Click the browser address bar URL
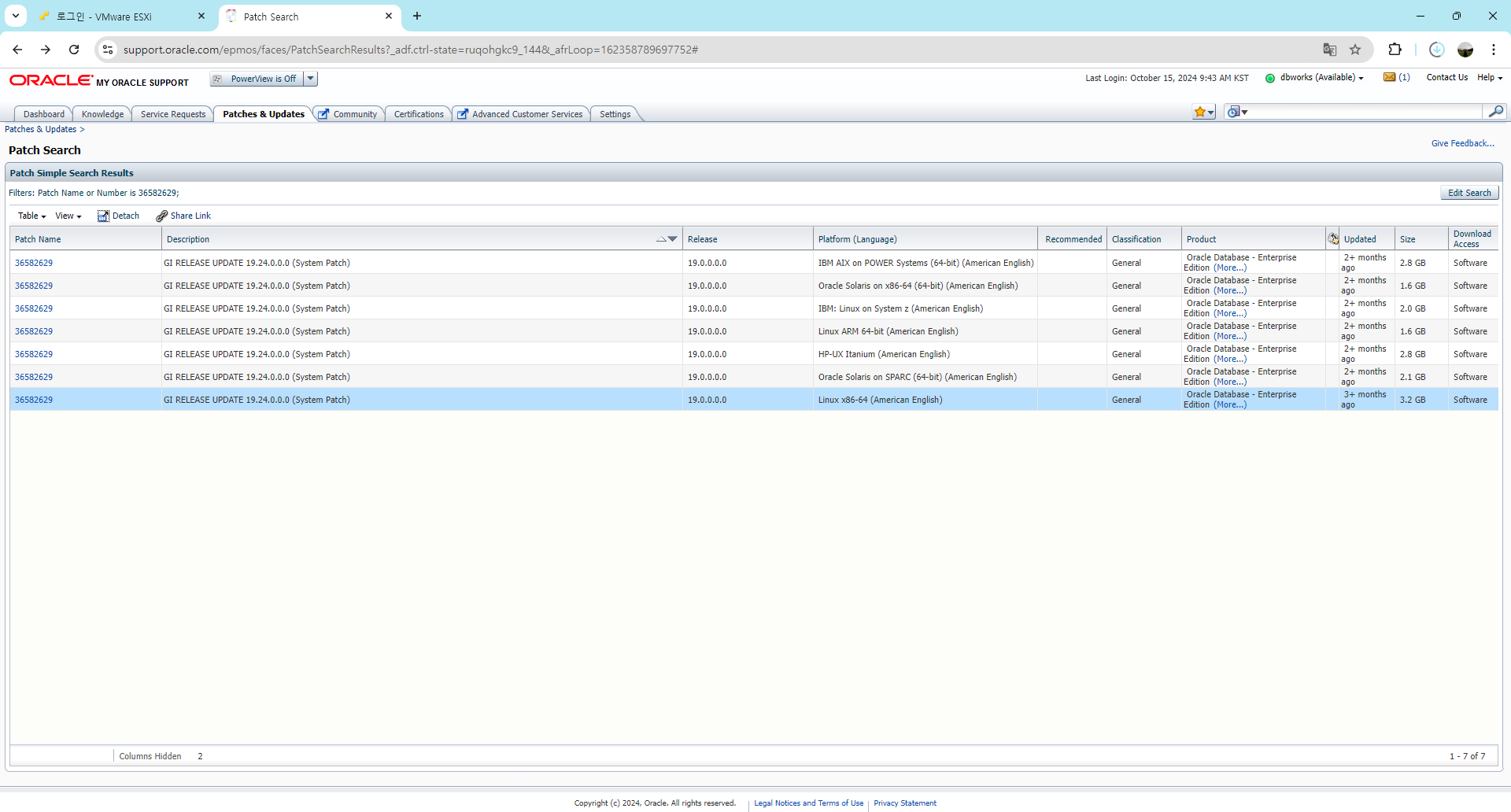 [x=411, y=50]
